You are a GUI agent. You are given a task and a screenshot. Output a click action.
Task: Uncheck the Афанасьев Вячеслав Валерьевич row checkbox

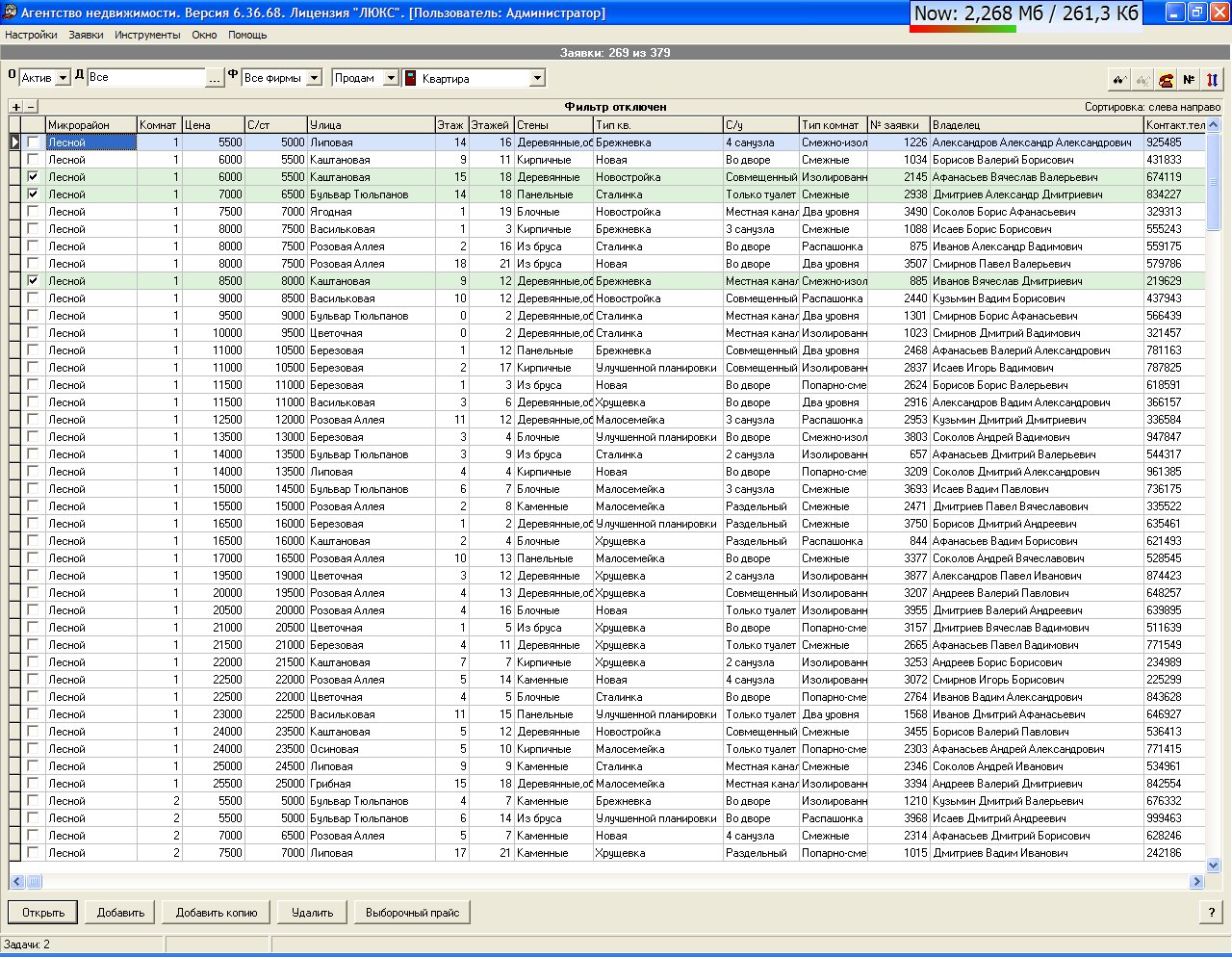pos(34,177)
